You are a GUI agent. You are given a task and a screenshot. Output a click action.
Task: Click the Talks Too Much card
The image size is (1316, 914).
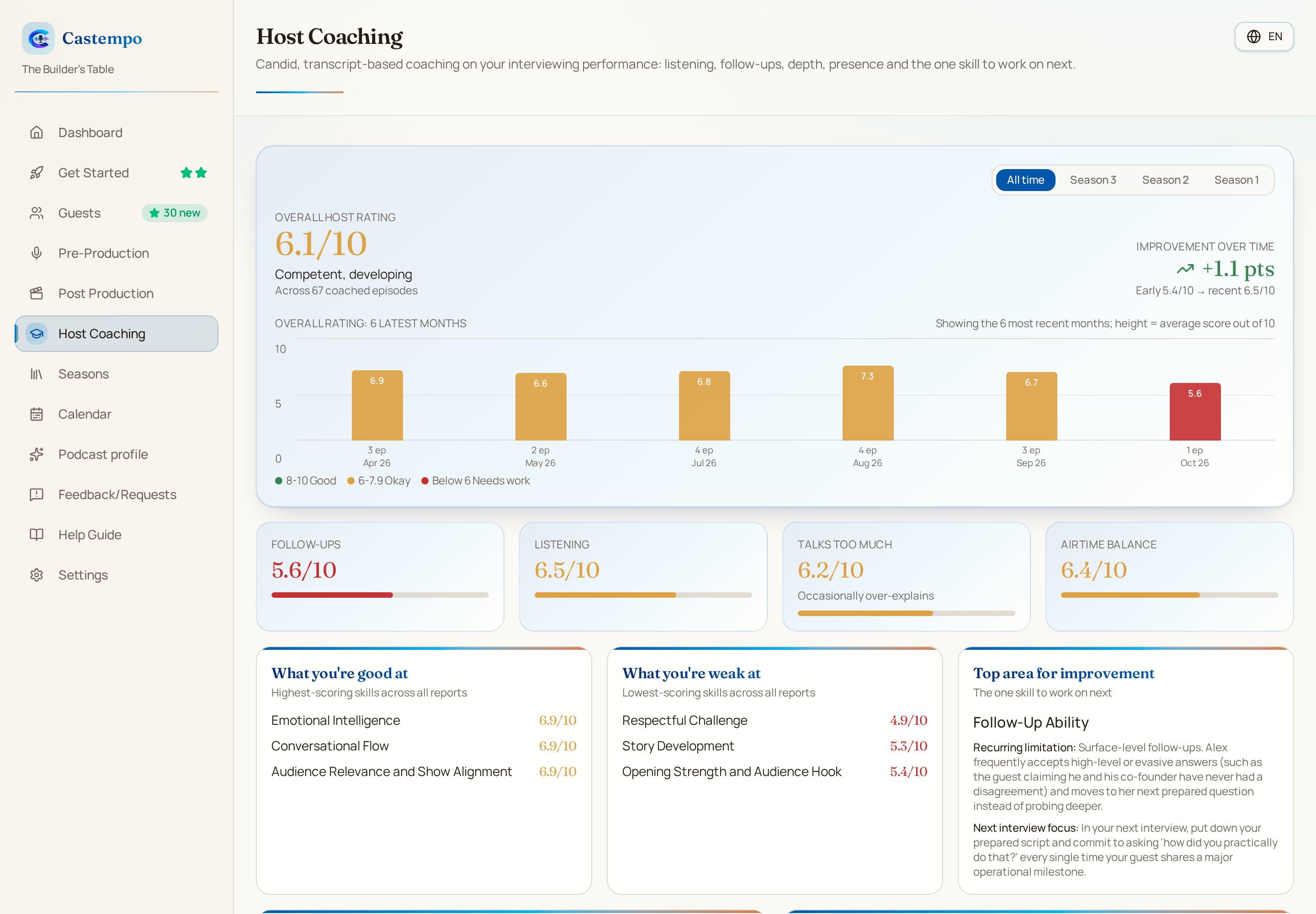pos(906,576)
